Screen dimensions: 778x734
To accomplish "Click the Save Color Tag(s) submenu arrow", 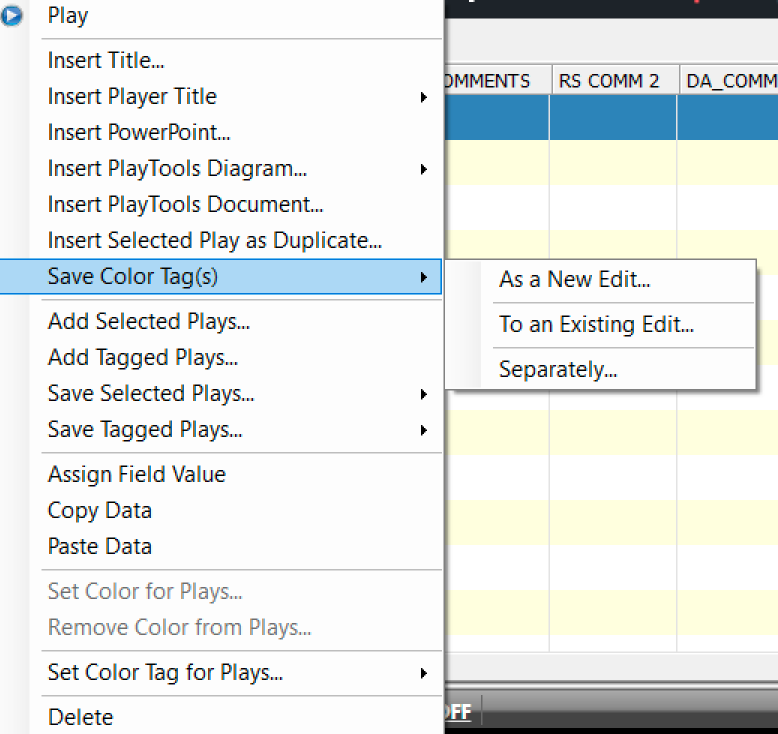I will pos(423,277).
